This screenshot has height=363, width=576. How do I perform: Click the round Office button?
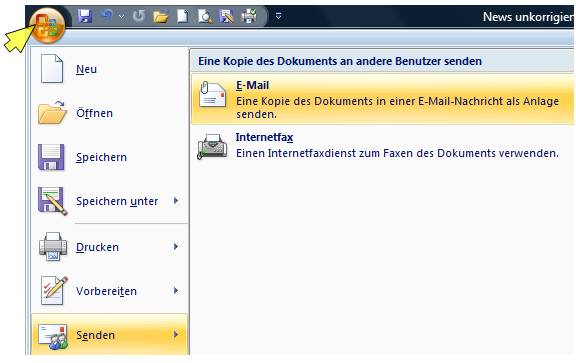pyautogui.click(x=47, y=25)
